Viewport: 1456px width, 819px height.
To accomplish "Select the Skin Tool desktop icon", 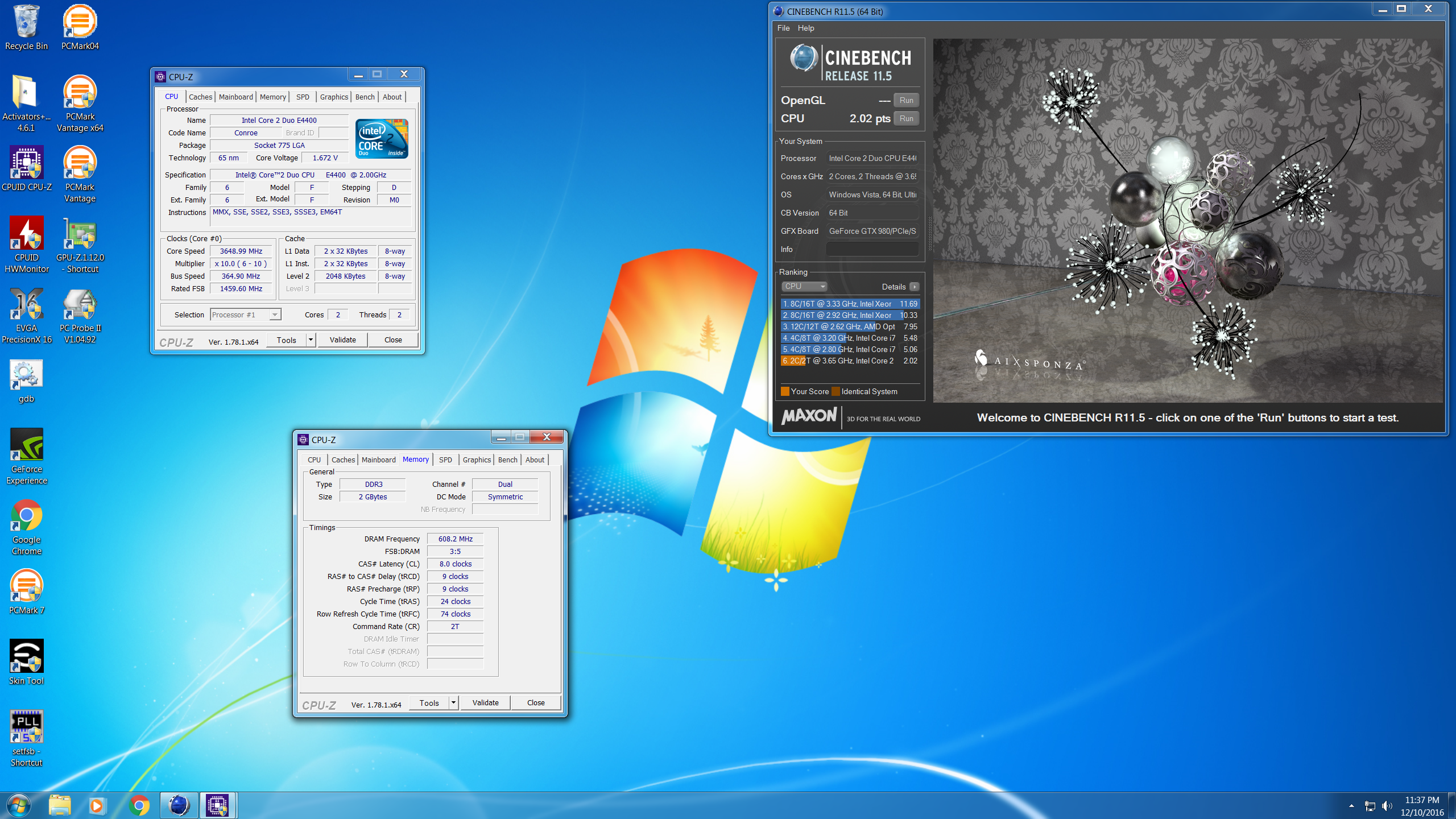I will tap(26, 663).
